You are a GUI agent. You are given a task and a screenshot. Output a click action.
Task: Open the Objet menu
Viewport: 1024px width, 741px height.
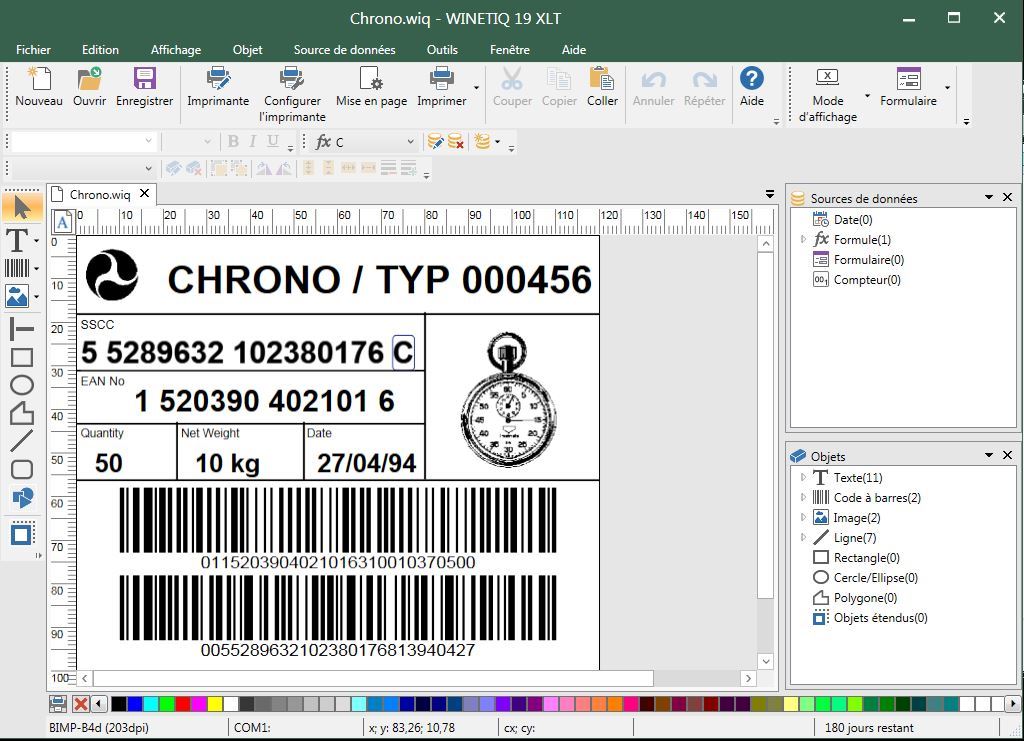(x=248, y=50)
